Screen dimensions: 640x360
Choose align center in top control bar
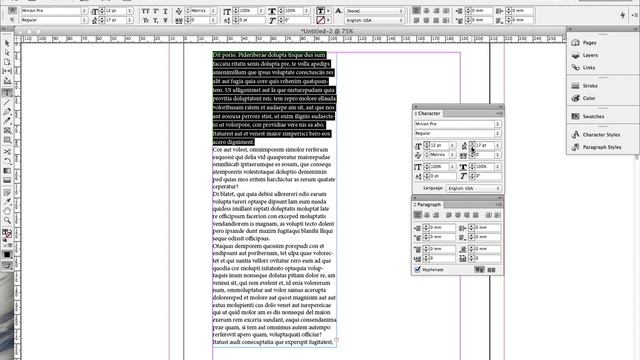(x=426, y=11)
